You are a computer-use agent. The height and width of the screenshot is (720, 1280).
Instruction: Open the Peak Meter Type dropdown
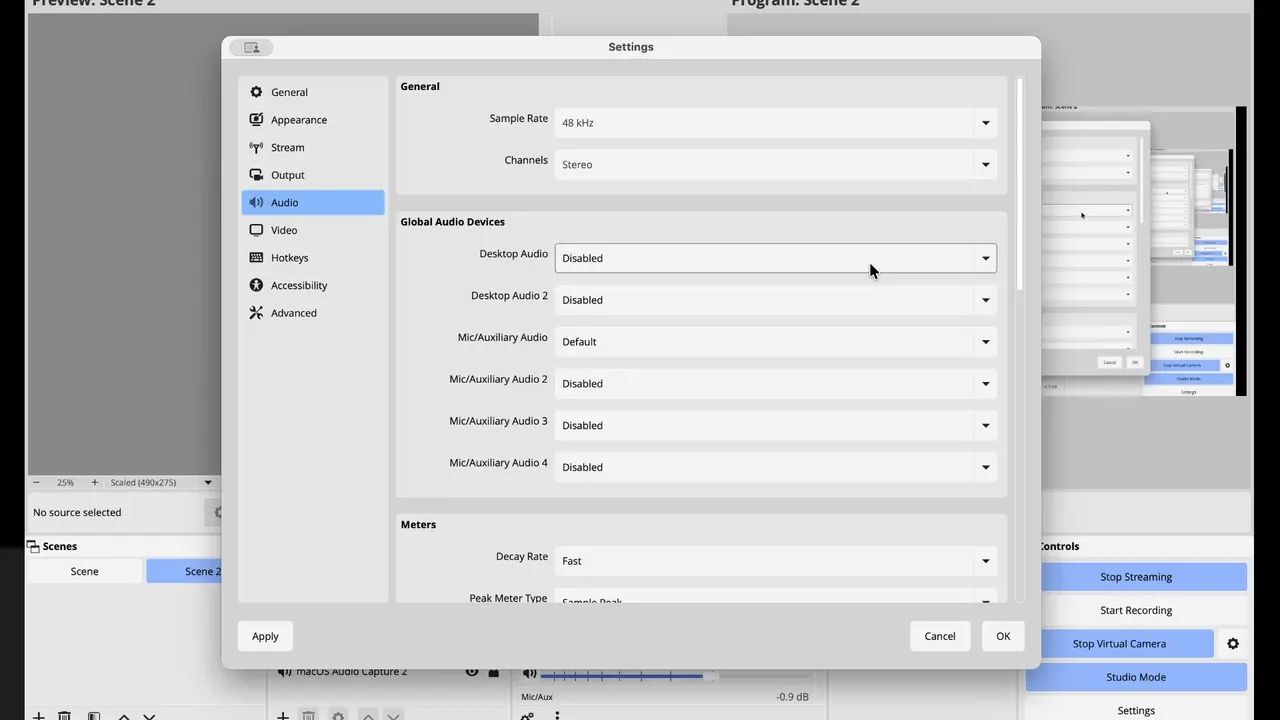point(776,598)
